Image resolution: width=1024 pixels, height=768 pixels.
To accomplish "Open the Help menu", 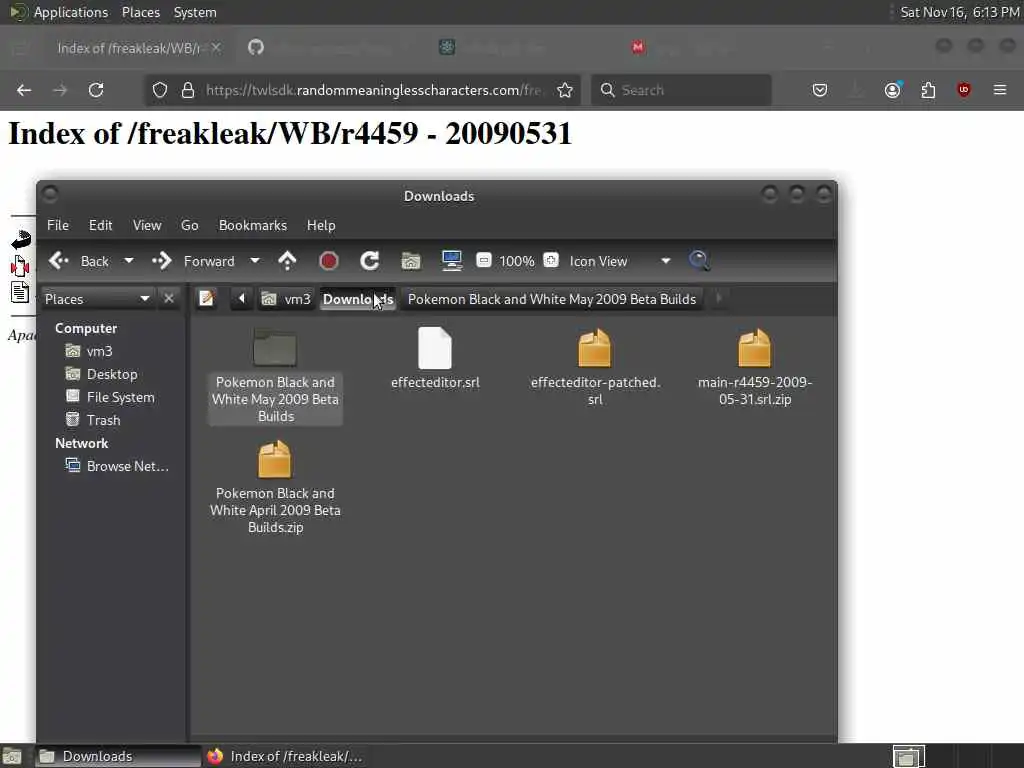I will [321, 225].
